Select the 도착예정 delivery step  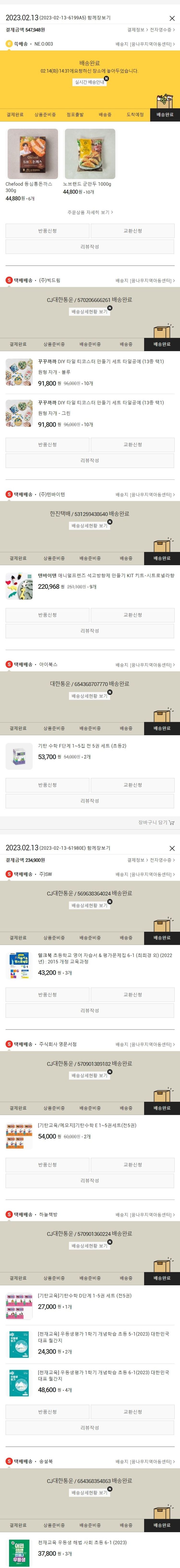coord(135,114)
